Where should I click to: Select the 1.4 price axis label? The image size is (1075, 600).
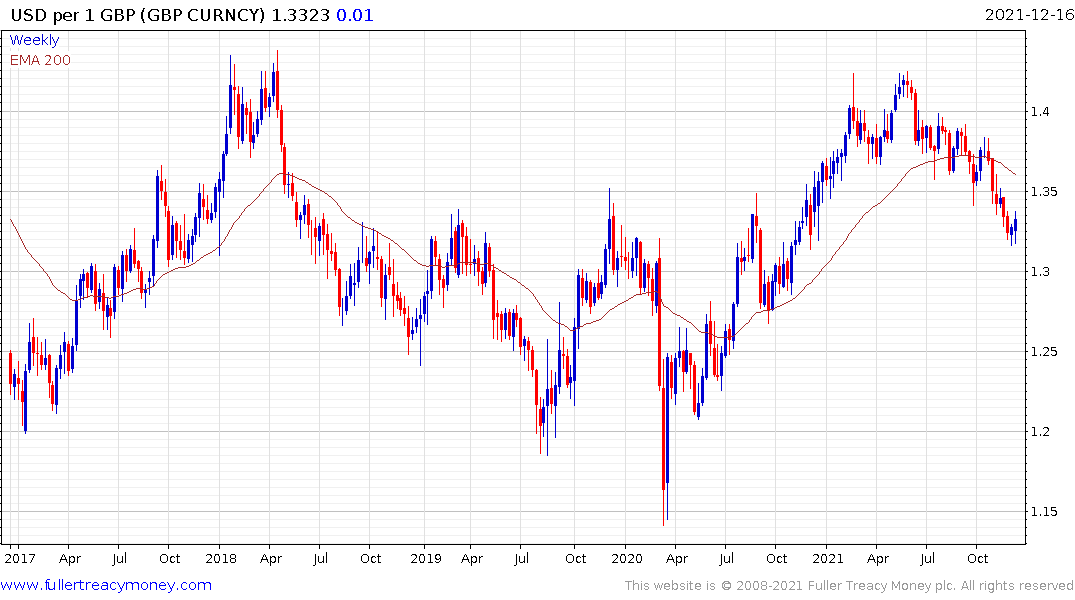click(x=1040, y=111)
